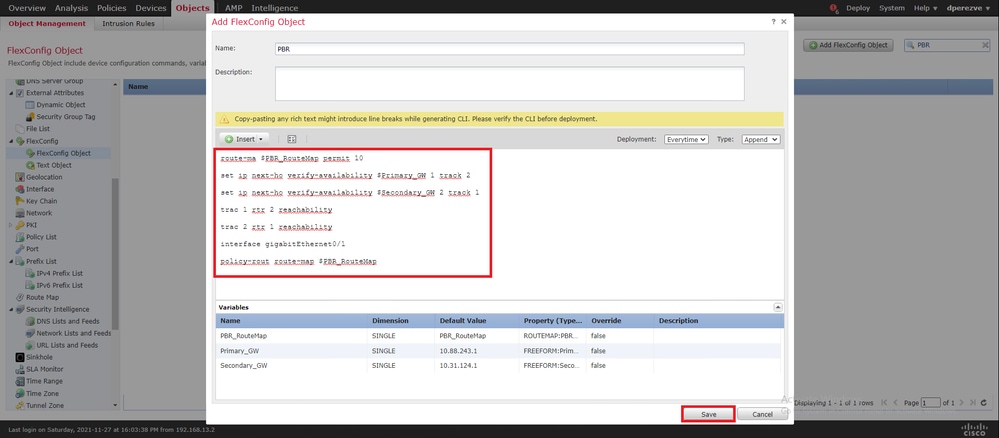
Task: Click the File List icon in sidebar
Action: coord(20,129)
